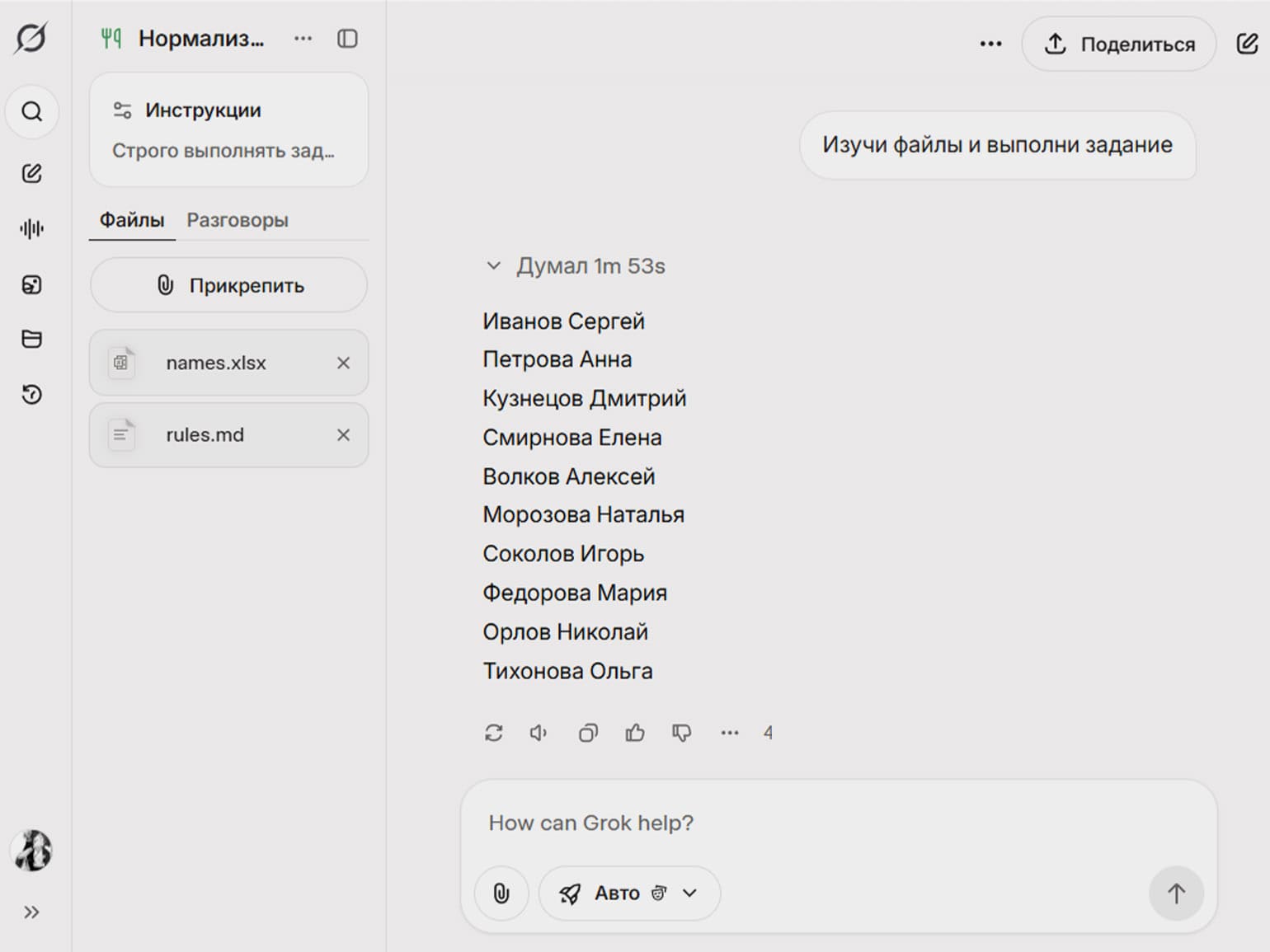Open voice mode waveform icon in sidebar
1270x952 pixels.
(x=32, y=228)
